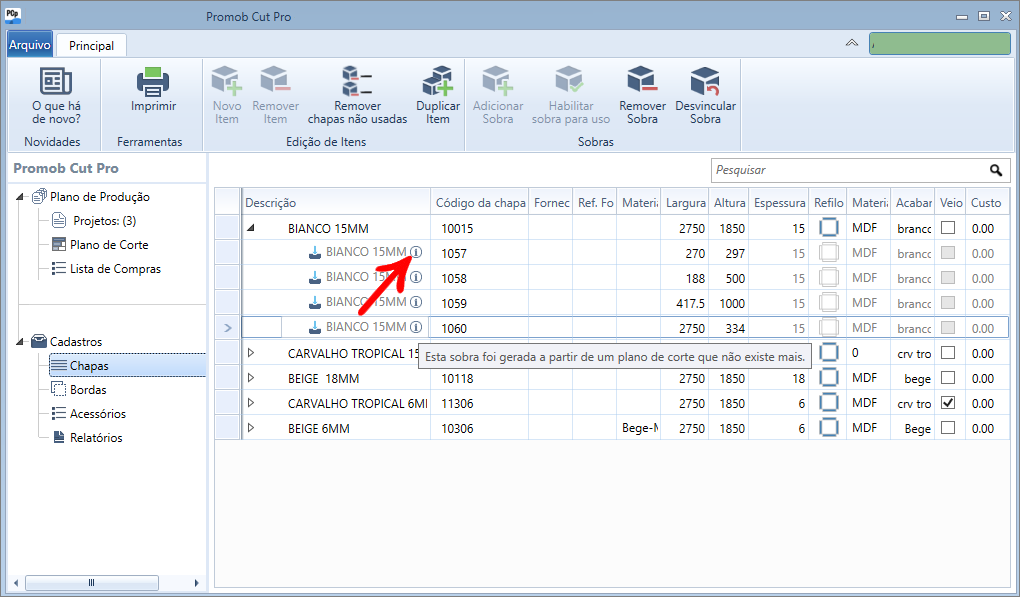Image resolution: width=1020 pixels, height=597 pixels.
Task: Expand the BEIGE 18MM row
Action: pos(250,378)
